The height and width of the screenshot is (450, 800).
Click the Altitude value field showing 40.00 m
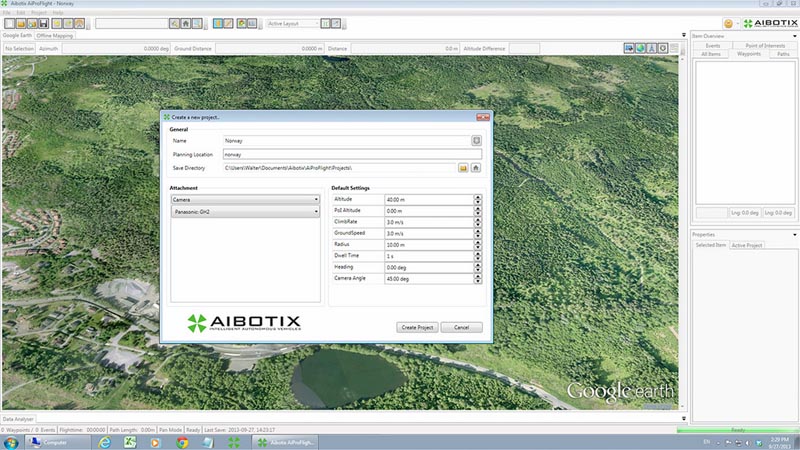click(x=429, y=199)
